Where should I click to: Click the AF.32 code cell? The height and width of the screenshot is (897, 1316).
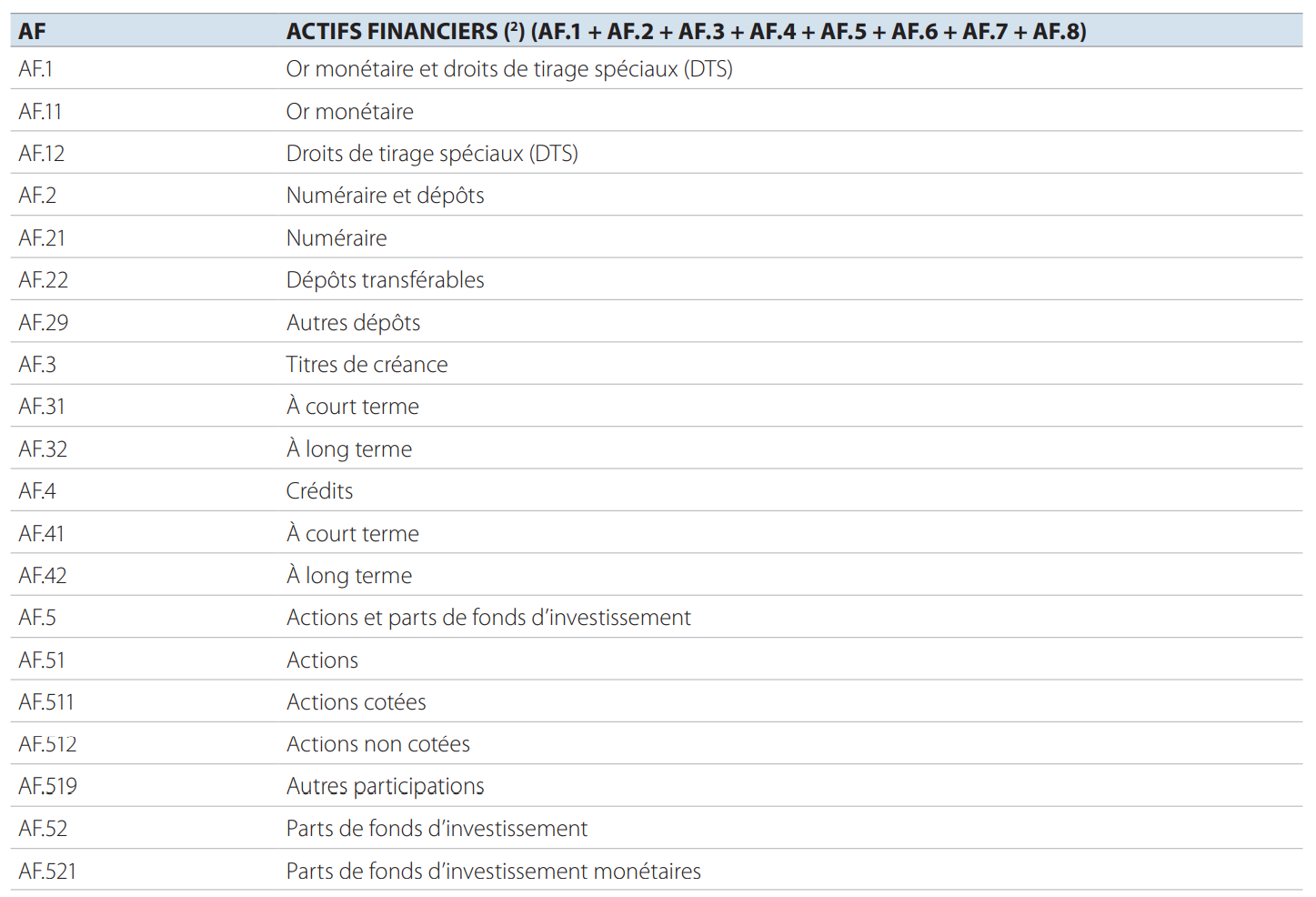[x=43, y=449]
